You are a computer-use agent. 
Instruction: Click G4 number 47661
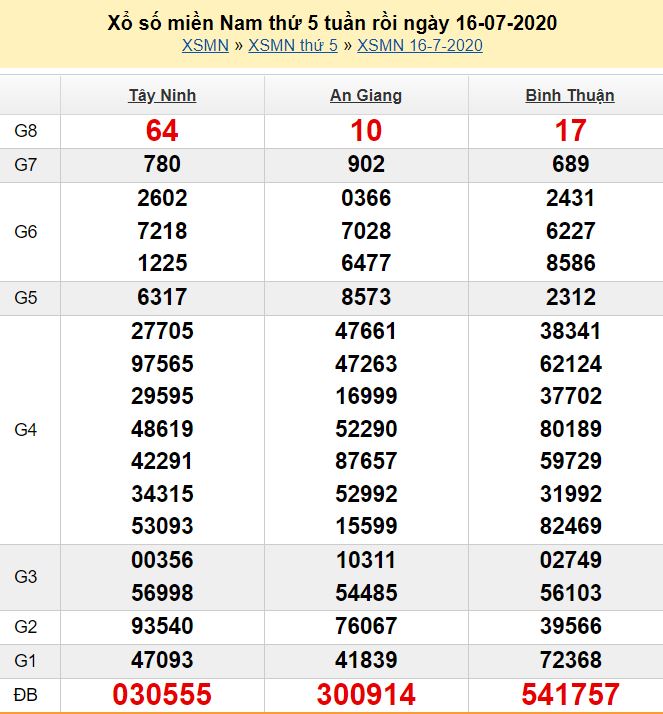click(366, 331)
